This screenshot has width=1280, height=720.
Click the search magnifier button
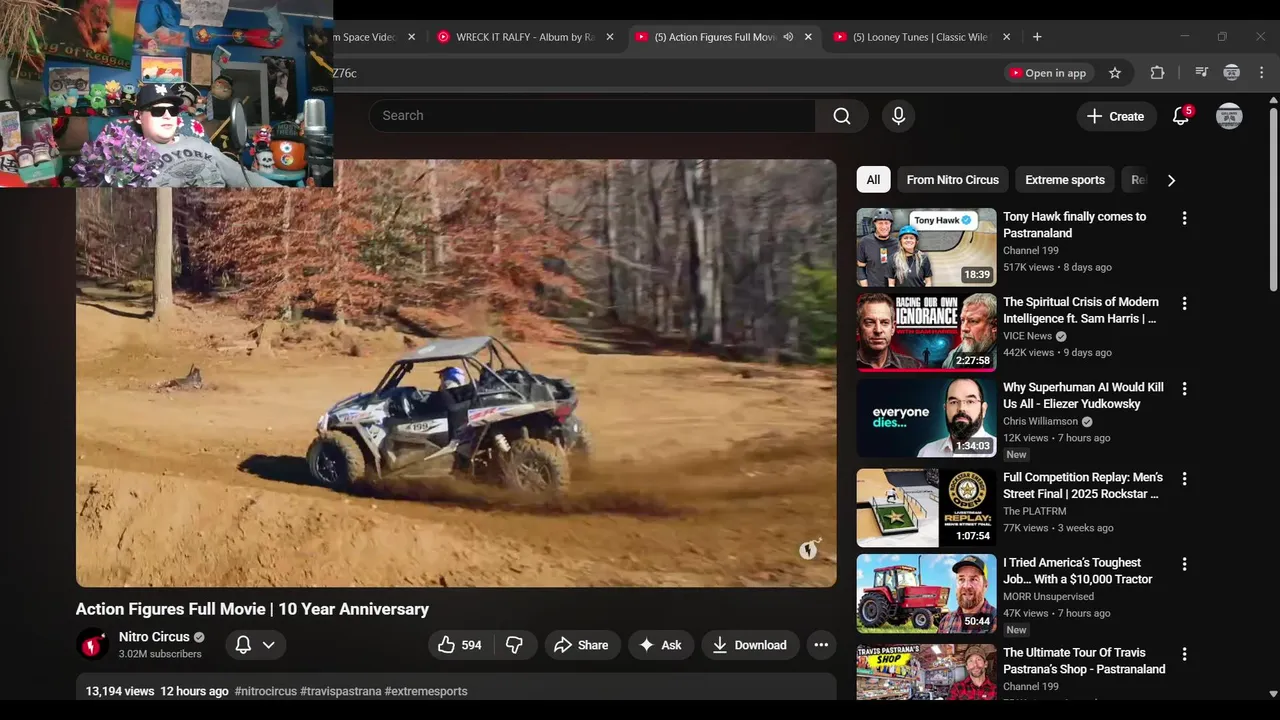click(842, 116)
